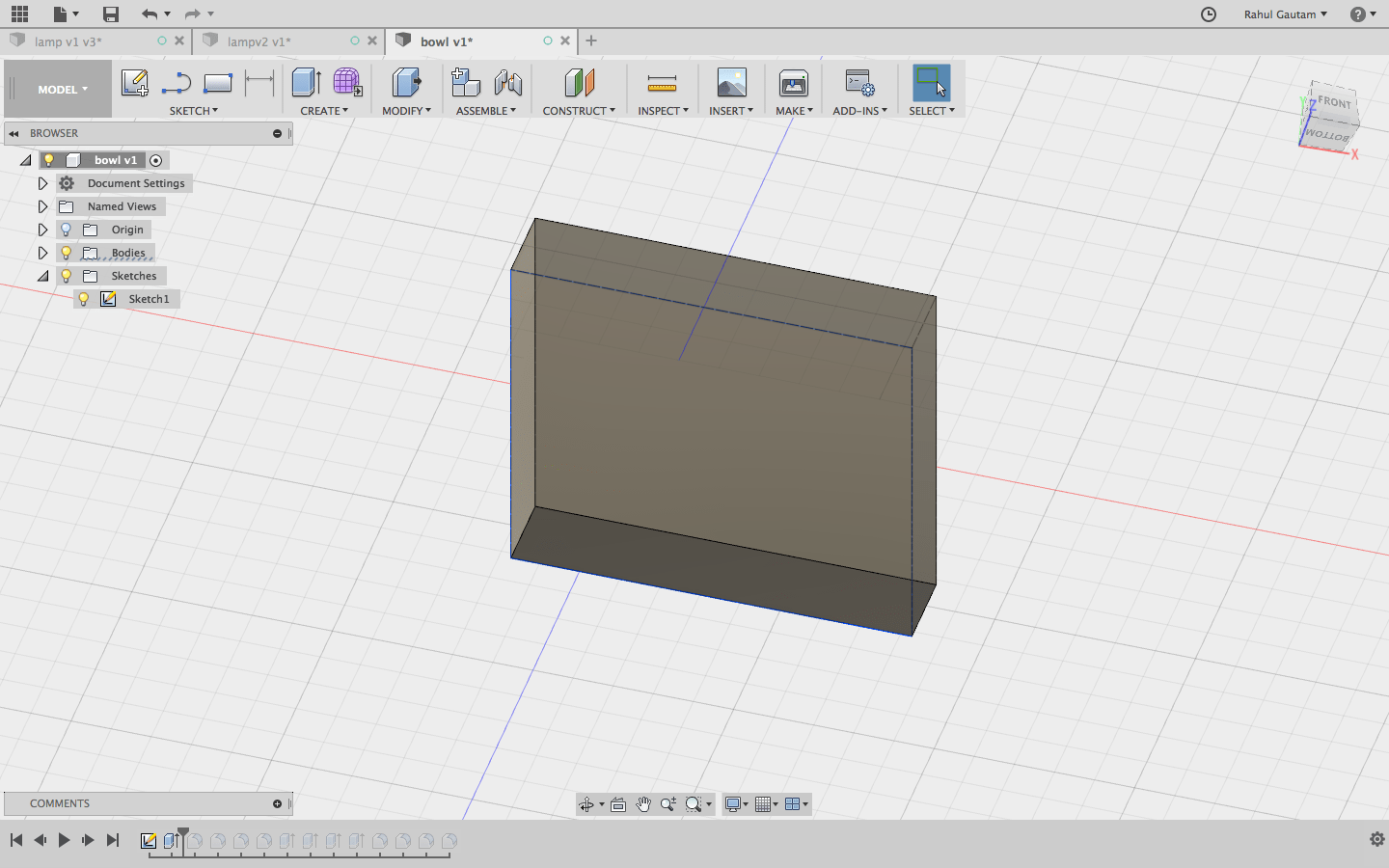Open the Scripts and Add-Ins icon
The image size is (1389, 868).
[858, 83]
